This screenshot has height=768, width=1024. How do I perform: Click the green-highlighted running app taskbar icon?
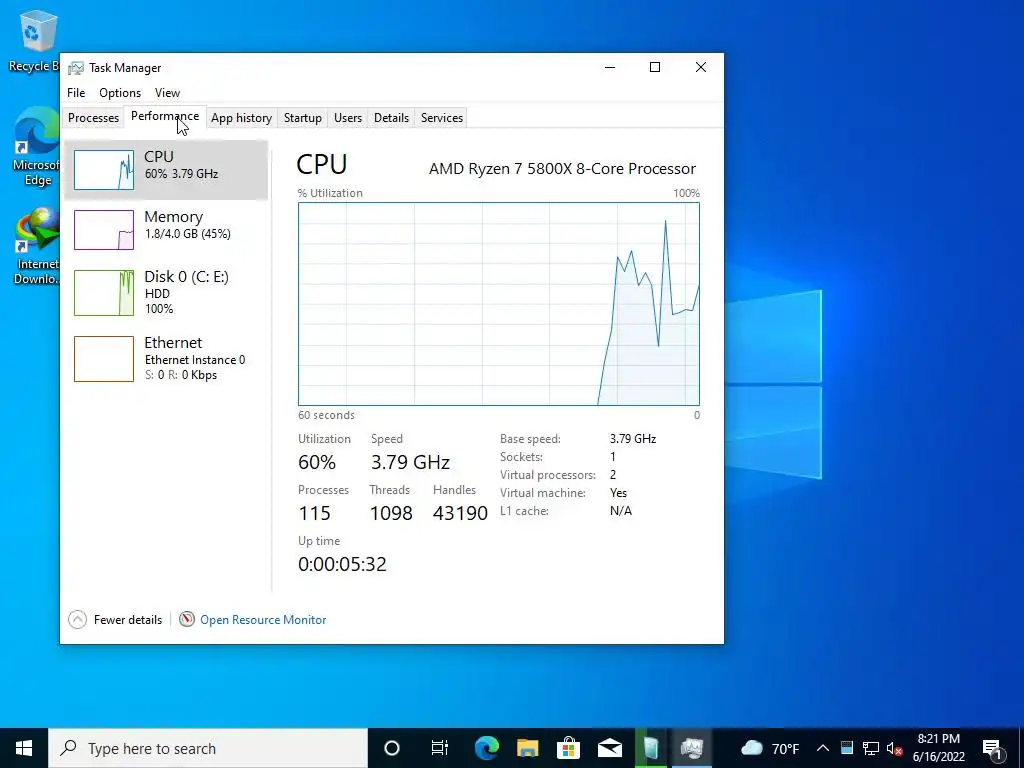coord(650,748)
